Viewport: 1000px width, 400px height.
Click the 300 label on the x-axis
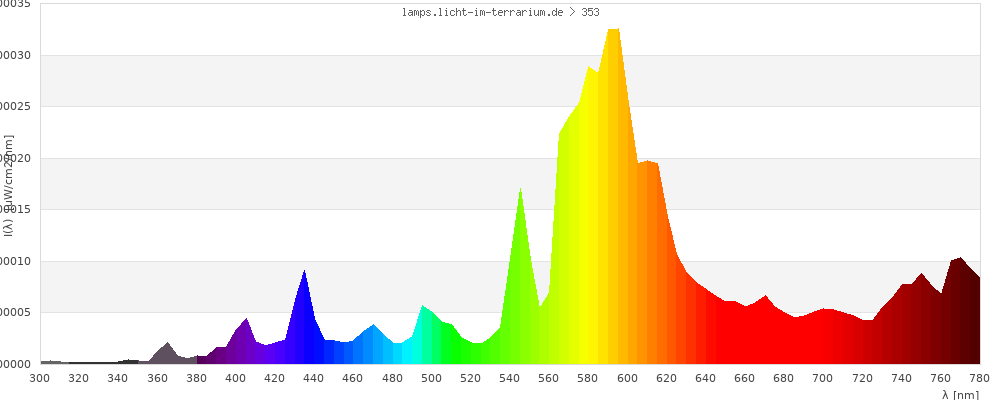click(40, 378)
